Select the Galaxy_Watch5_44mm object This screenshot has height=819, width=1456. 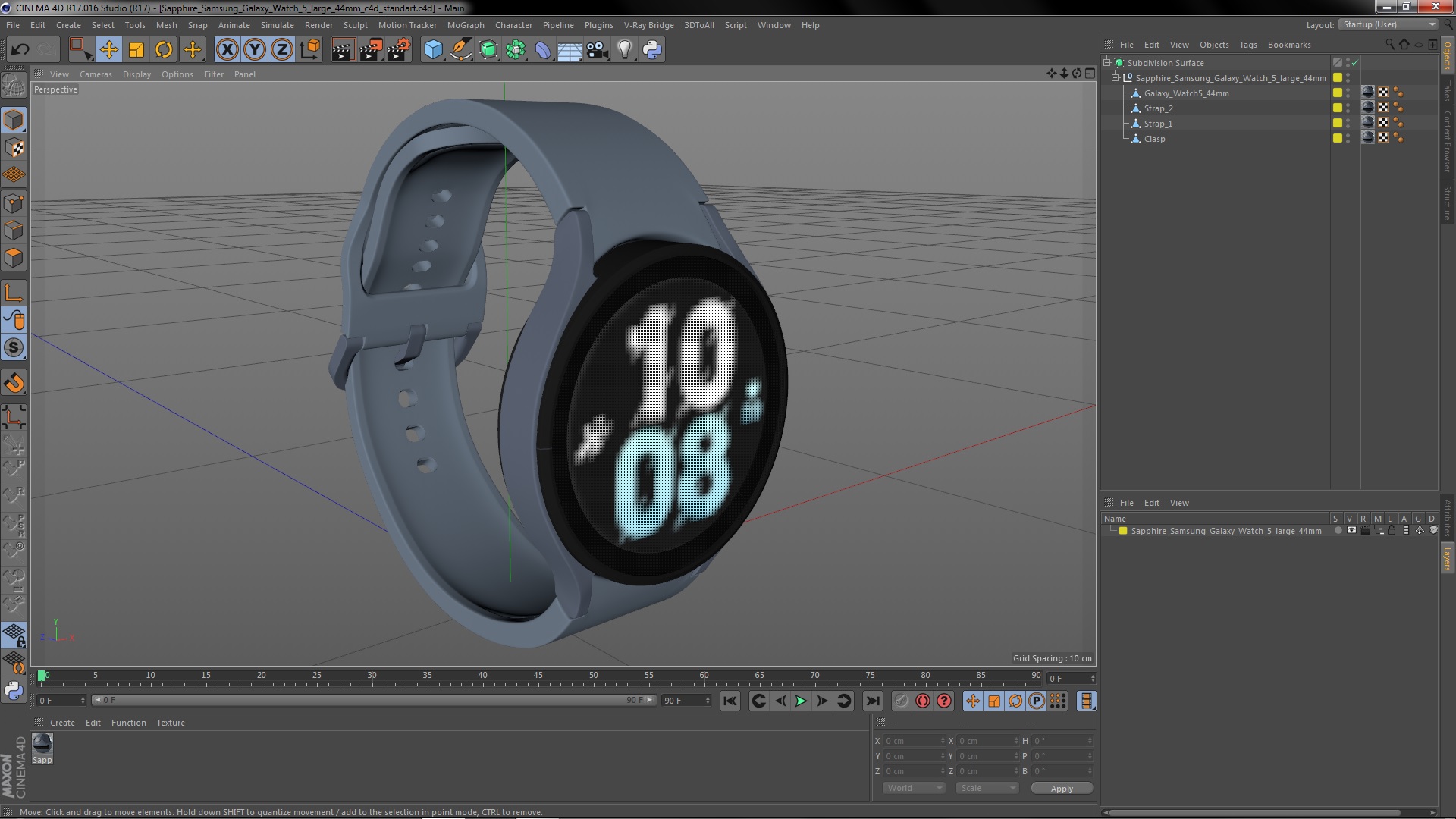point(1186,93)
